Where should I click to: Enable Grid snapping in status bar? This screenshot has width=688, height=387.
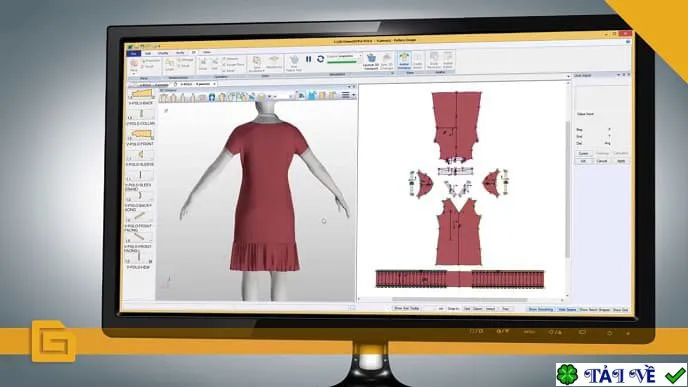tap(467, 309)
